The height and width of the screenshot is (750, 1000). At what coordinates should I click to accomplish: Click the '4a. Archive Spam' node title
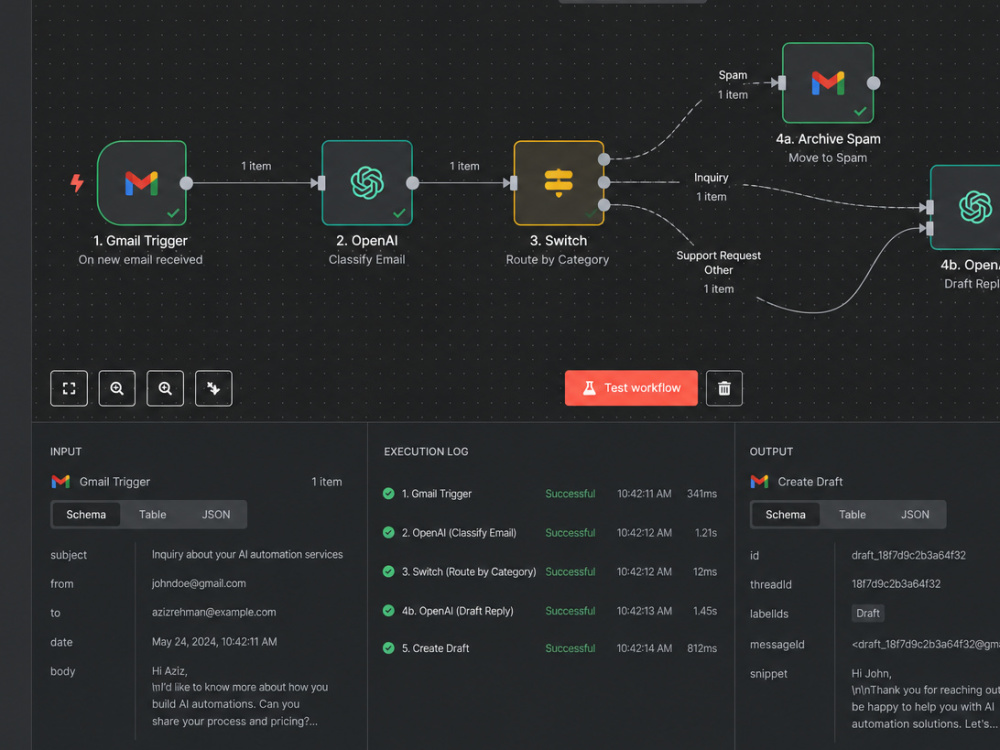(828, 139)
